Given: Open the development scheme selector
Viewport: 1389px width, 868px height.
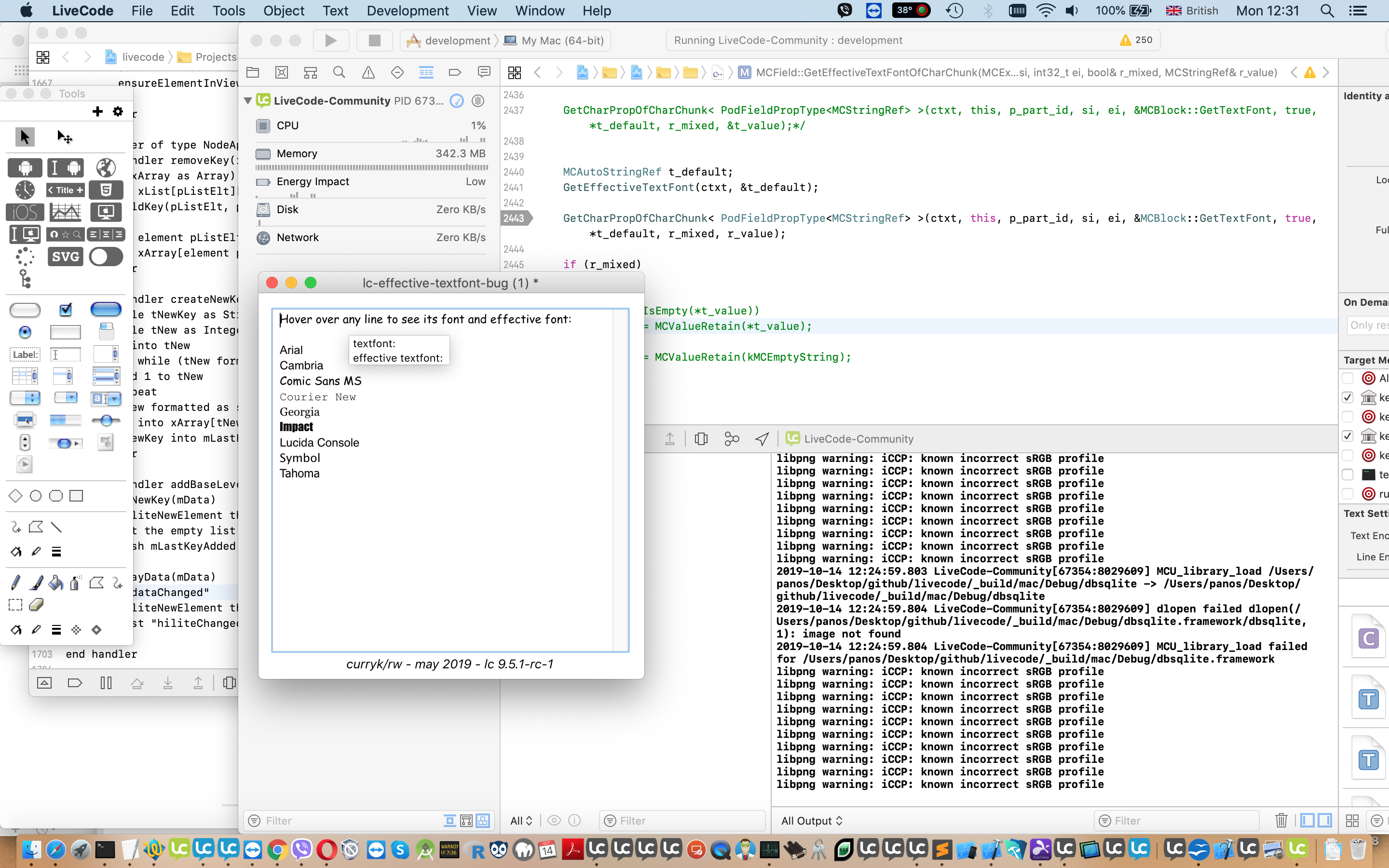Looking at the screenshot, I should (x=449, y=40).
